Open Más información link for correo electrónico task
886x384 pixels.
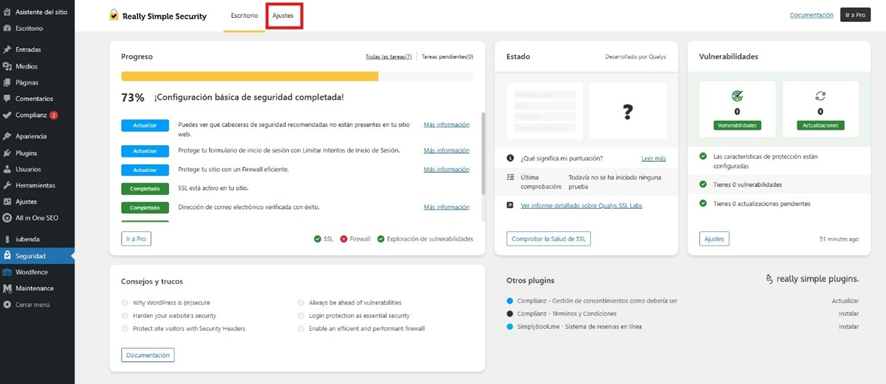tap(446, 207)
